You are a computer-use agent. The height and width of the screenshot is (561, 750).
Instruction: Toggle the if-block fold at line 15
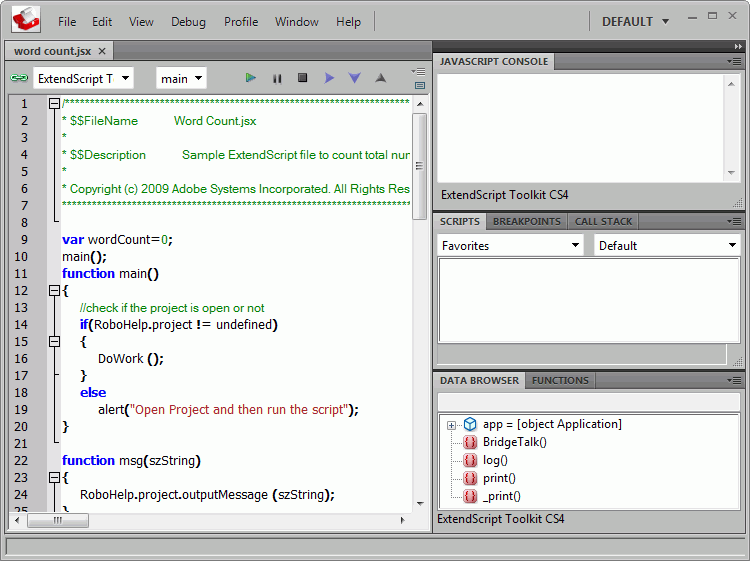pyautogui.click(x=54, y=342)
